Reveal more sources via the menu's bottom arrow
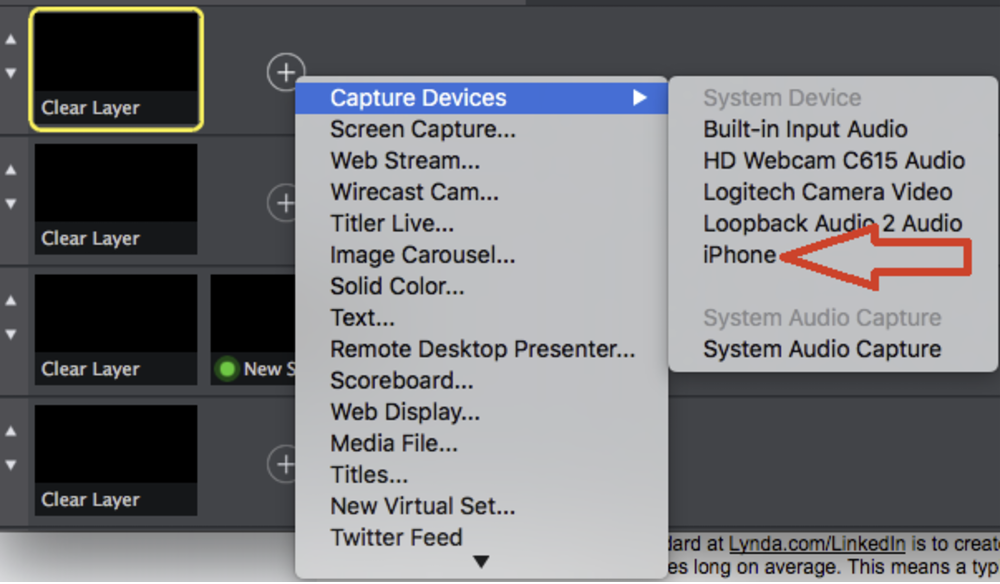The height and width of the screenshot is (584, 1000). coord(481,562)
